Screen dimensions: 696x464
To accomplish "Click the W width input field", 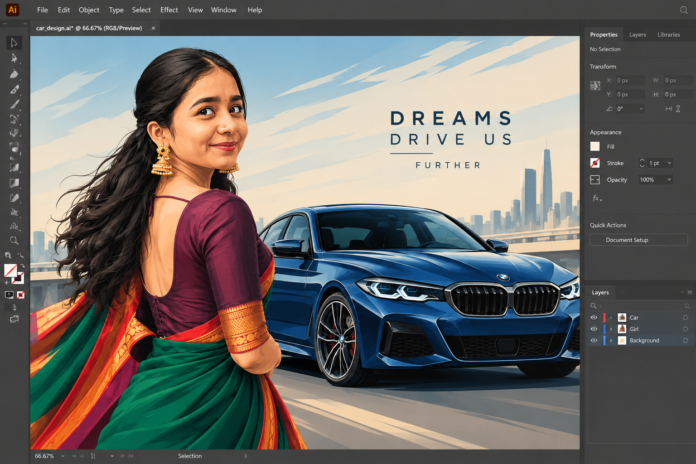I will pyautogui.click(x=677, y=80).
